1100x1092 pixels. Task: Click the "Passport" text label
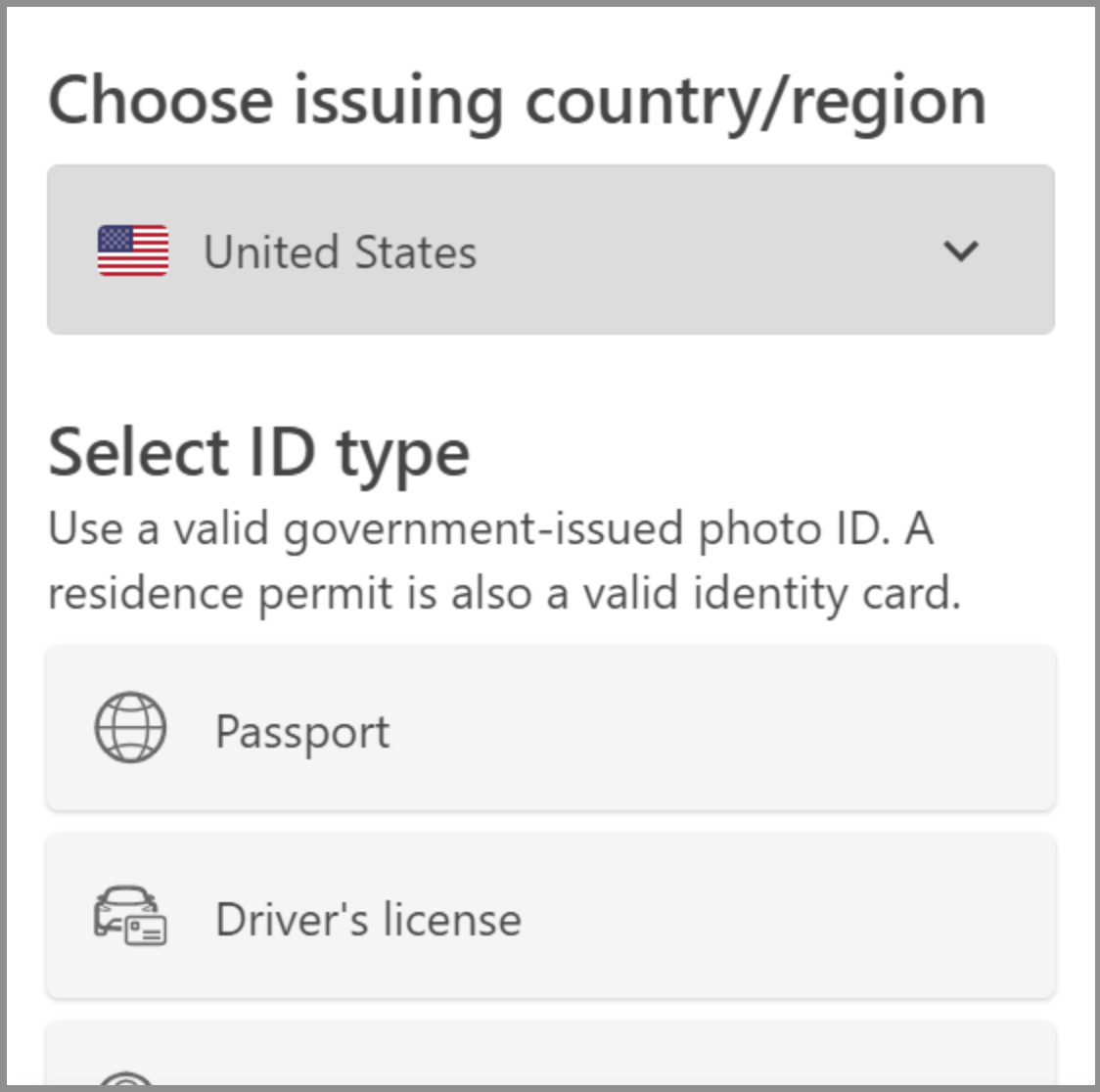tap(302, 732)
